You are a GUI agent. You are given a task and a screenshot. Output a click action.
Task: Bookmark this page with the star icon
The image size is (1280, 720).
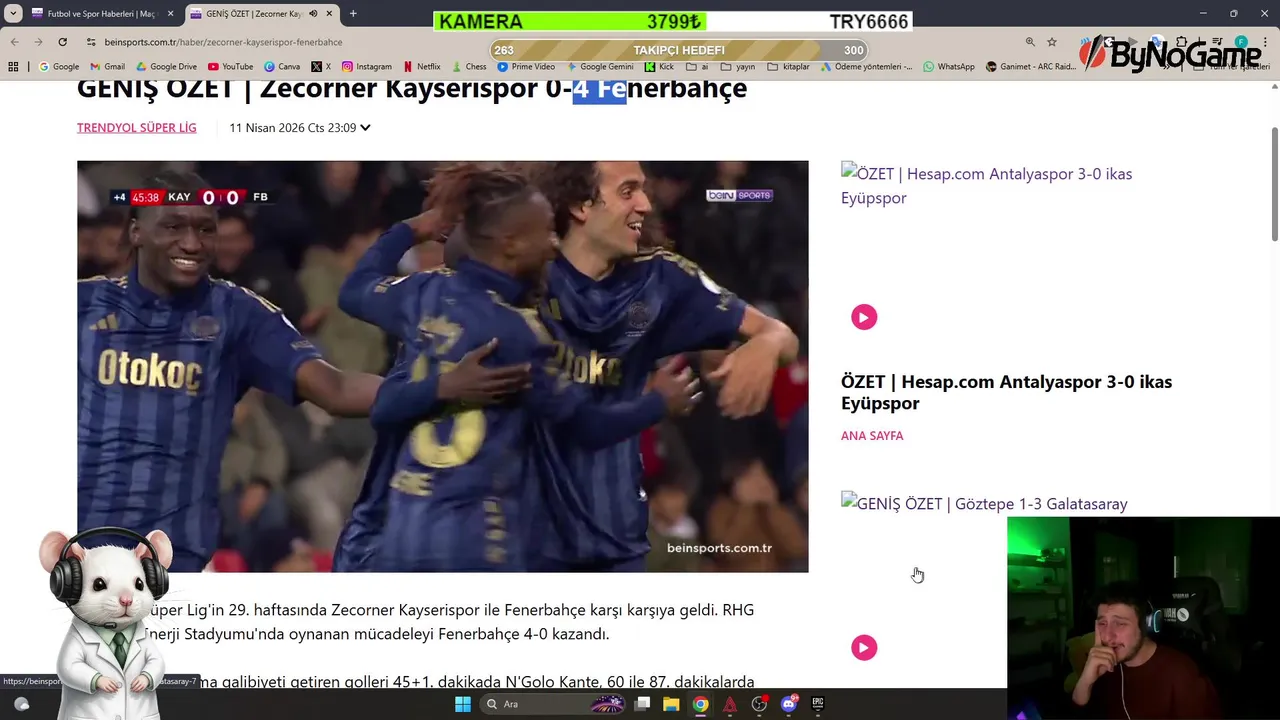point(1052,42)
